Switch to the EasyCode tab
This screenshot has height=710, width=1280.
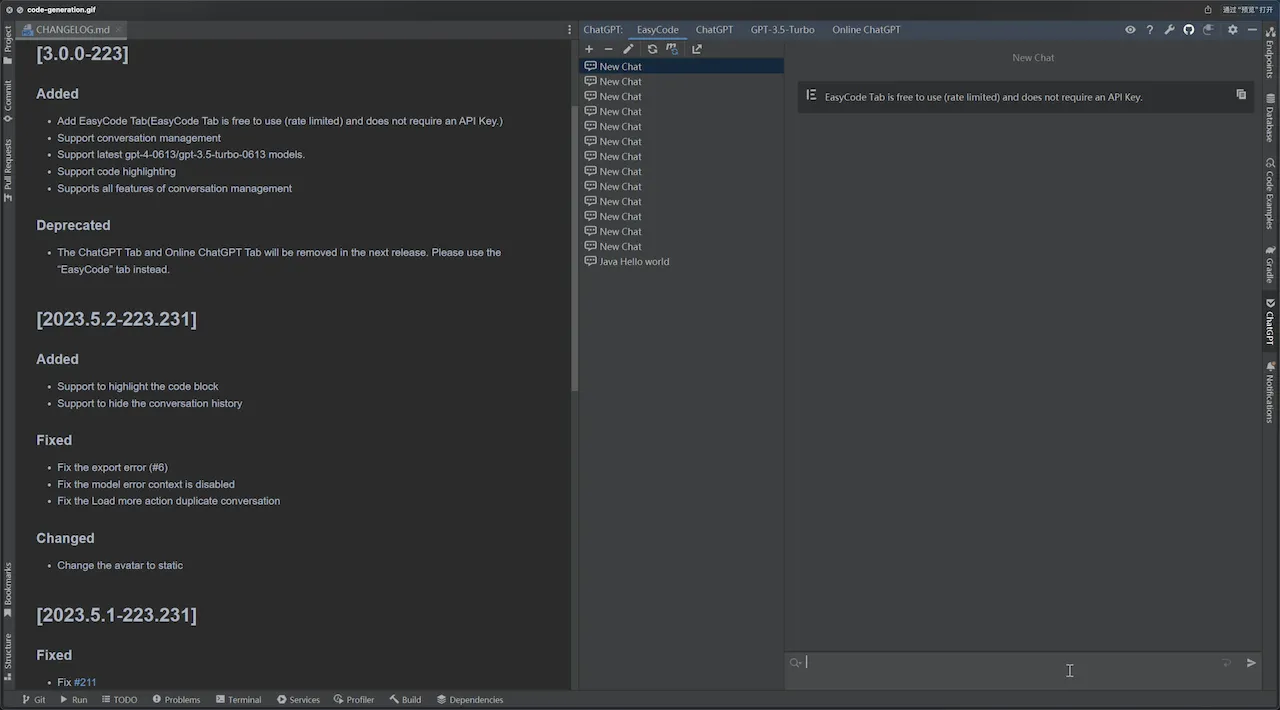657,30
